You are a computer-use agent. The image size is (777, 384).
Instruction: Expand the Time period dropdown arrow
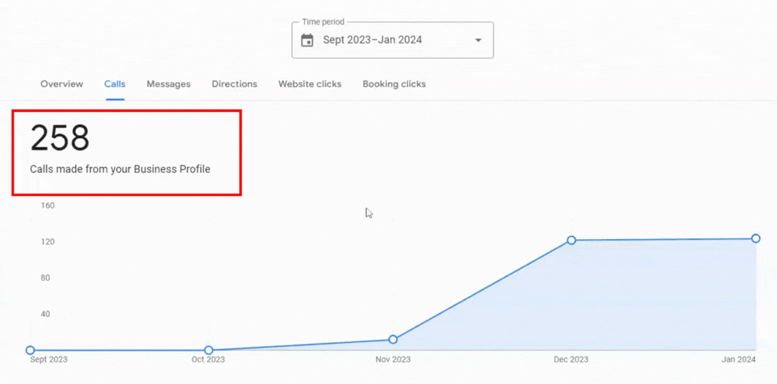coord(478,40)
